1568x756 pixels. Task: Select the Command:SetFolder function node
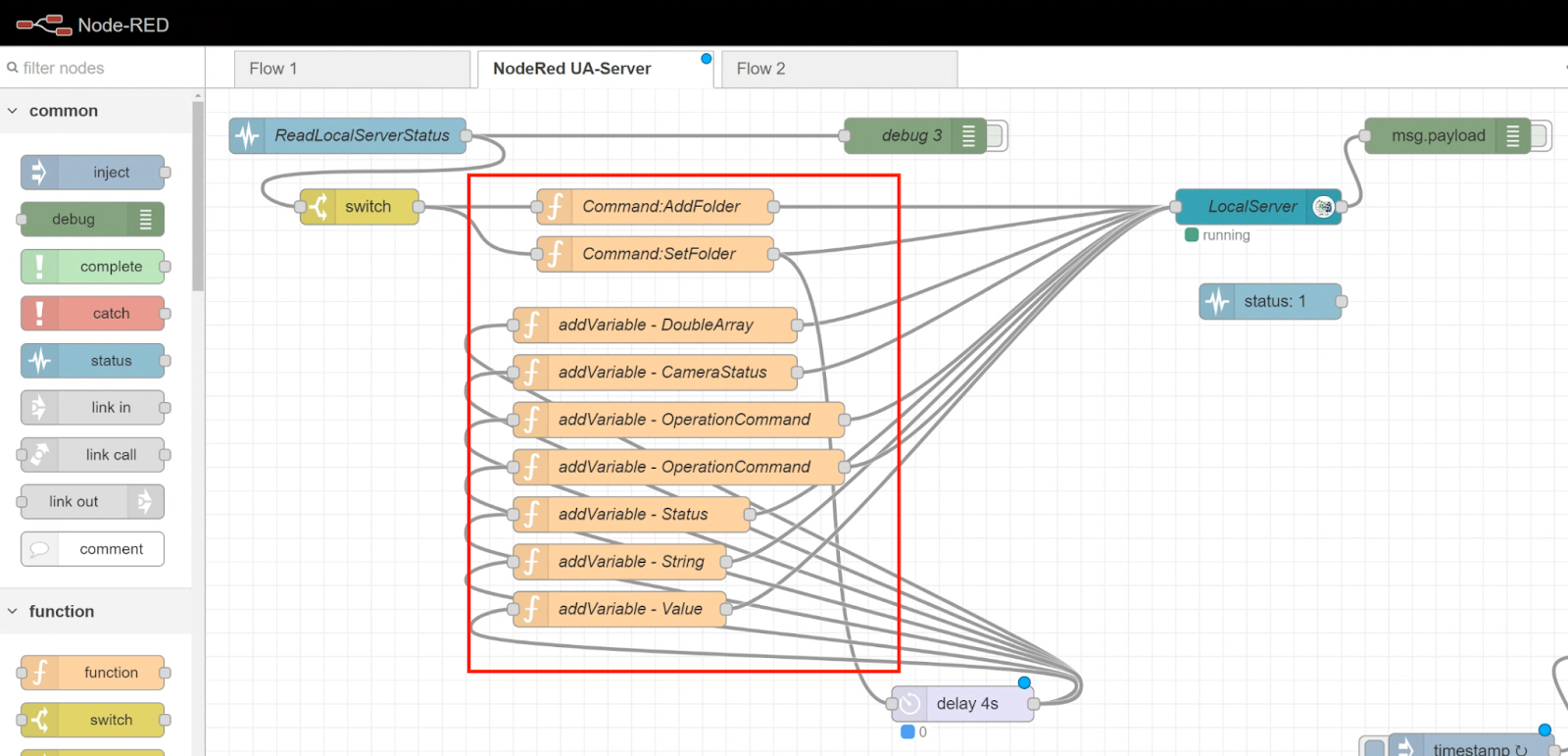pyautogui.click(x=656, y=254)
